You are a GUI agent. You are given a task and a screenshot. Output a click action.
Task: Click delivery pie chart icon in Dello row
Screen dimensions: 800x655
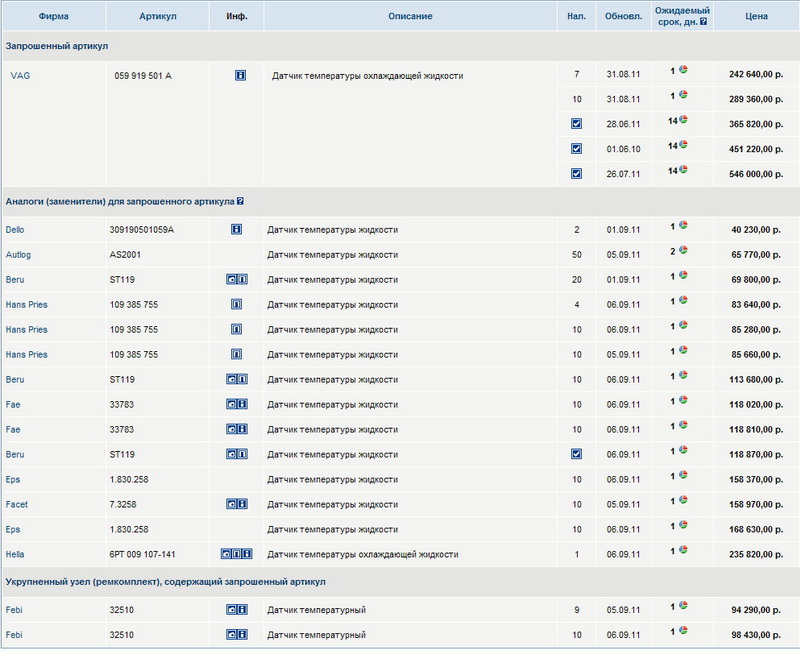point(683,225)
